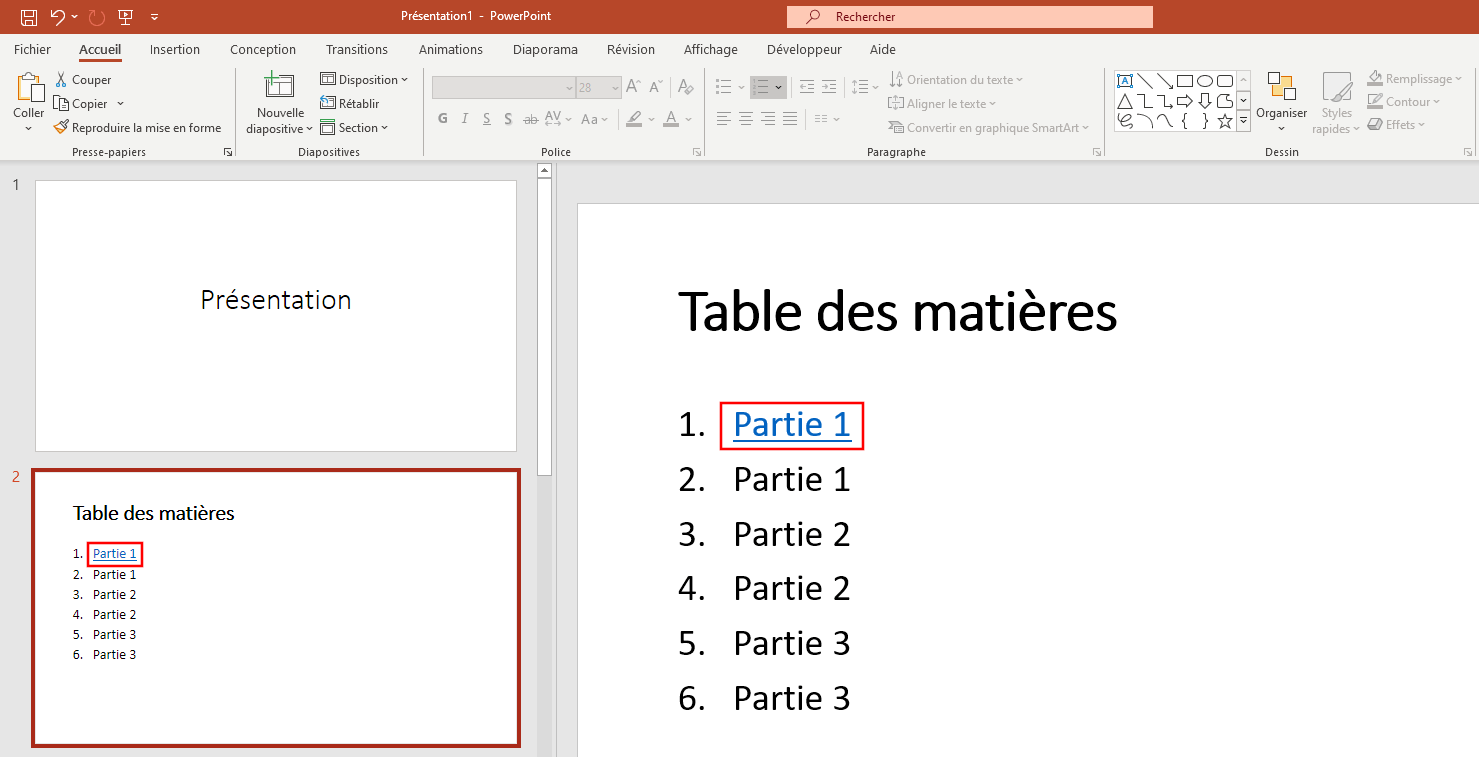Select the text box shape
Viewport: 1479px width, 757px height.
coord(1125,81)
